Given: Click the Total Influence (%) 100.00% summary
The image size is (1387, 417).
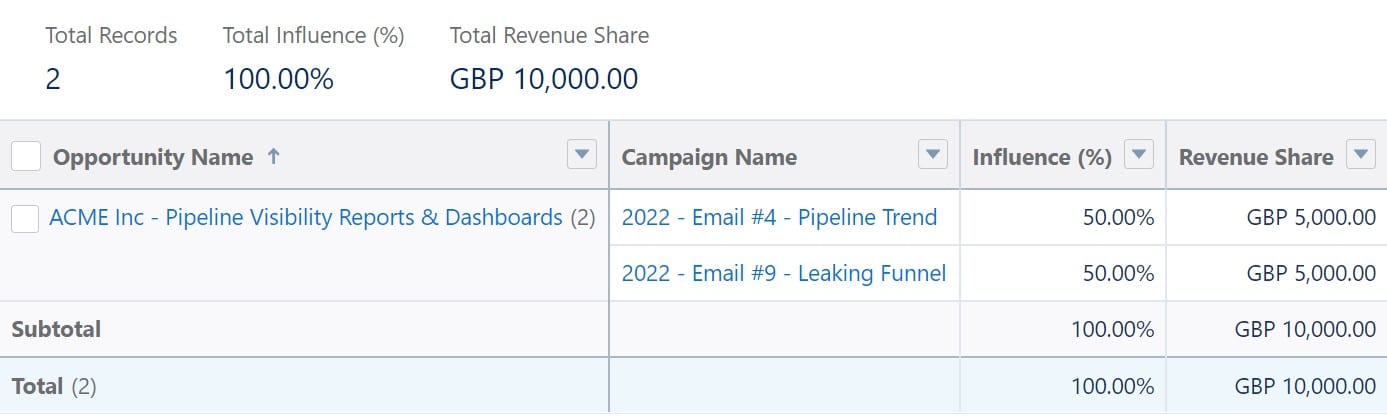Looking at the screenshot, I should click(278, 79).
